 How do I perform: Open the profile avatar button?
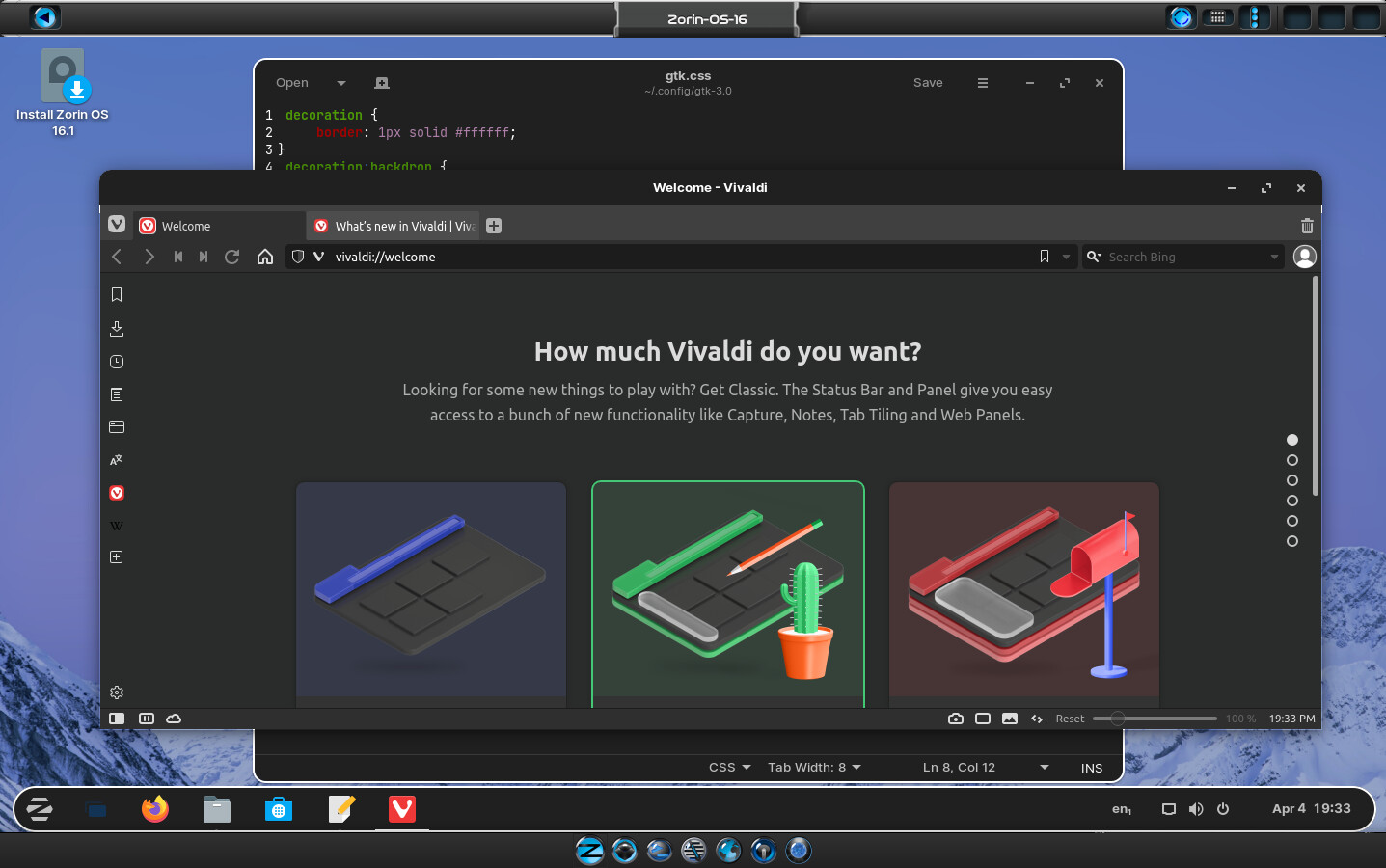click(1305, 257)
